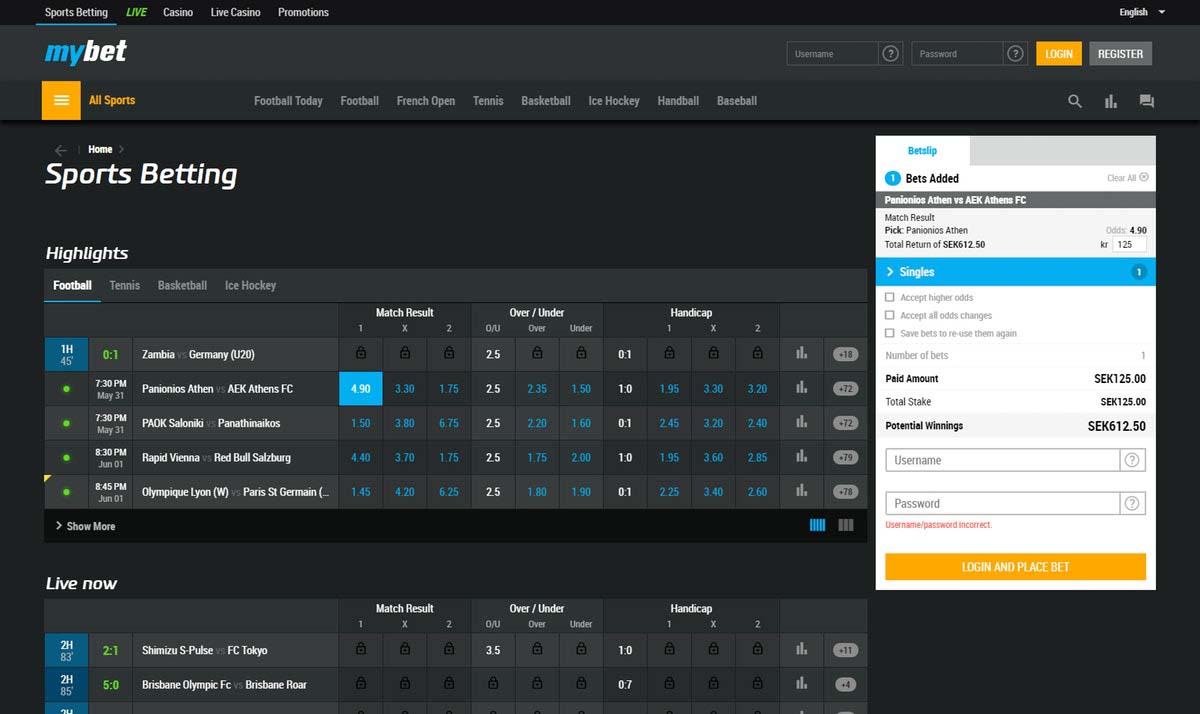Expand +72 more markets for Panionios Athen
The image size is (1200, 714).
tap(846, 389)
